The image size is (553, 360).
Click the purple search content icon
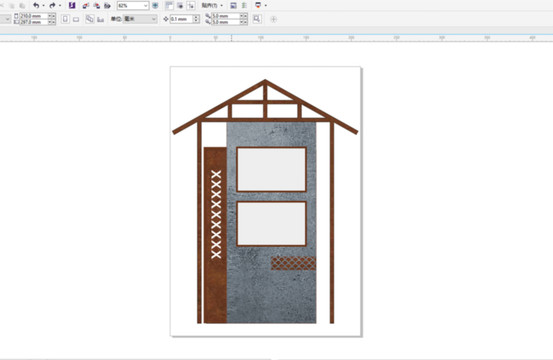tap(72, 5)
